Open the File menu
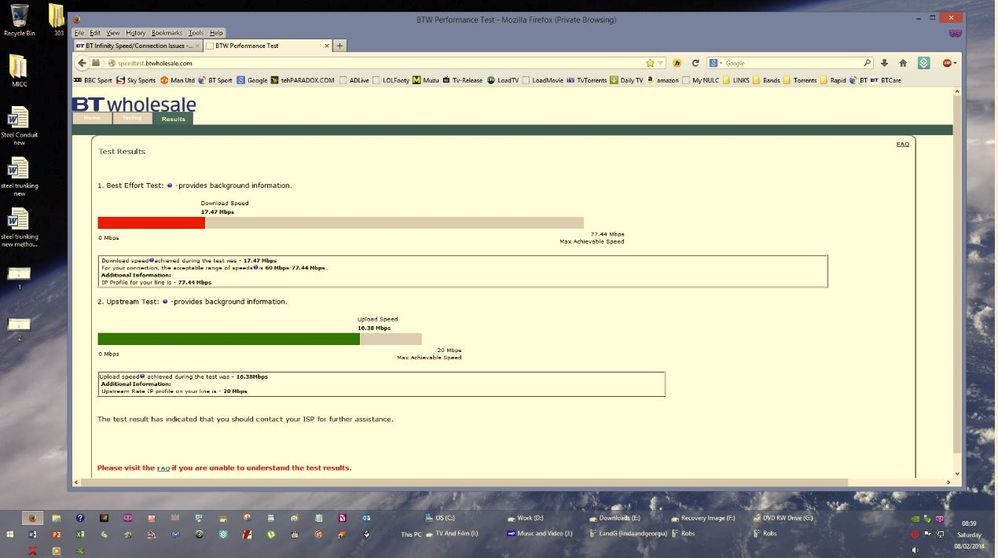Viewport: 998px width, 558px height. (79, 32)
